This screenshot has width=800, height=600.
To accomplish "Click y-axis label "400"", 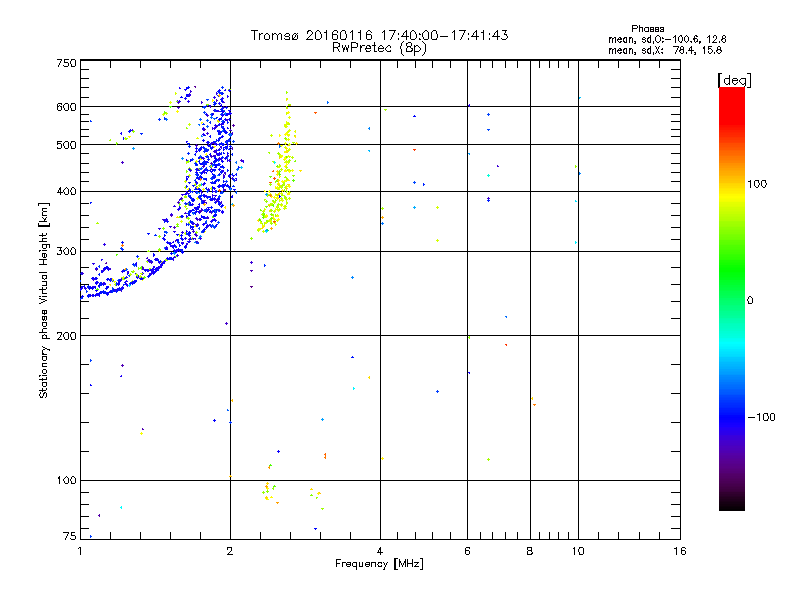I will (66, 191).
